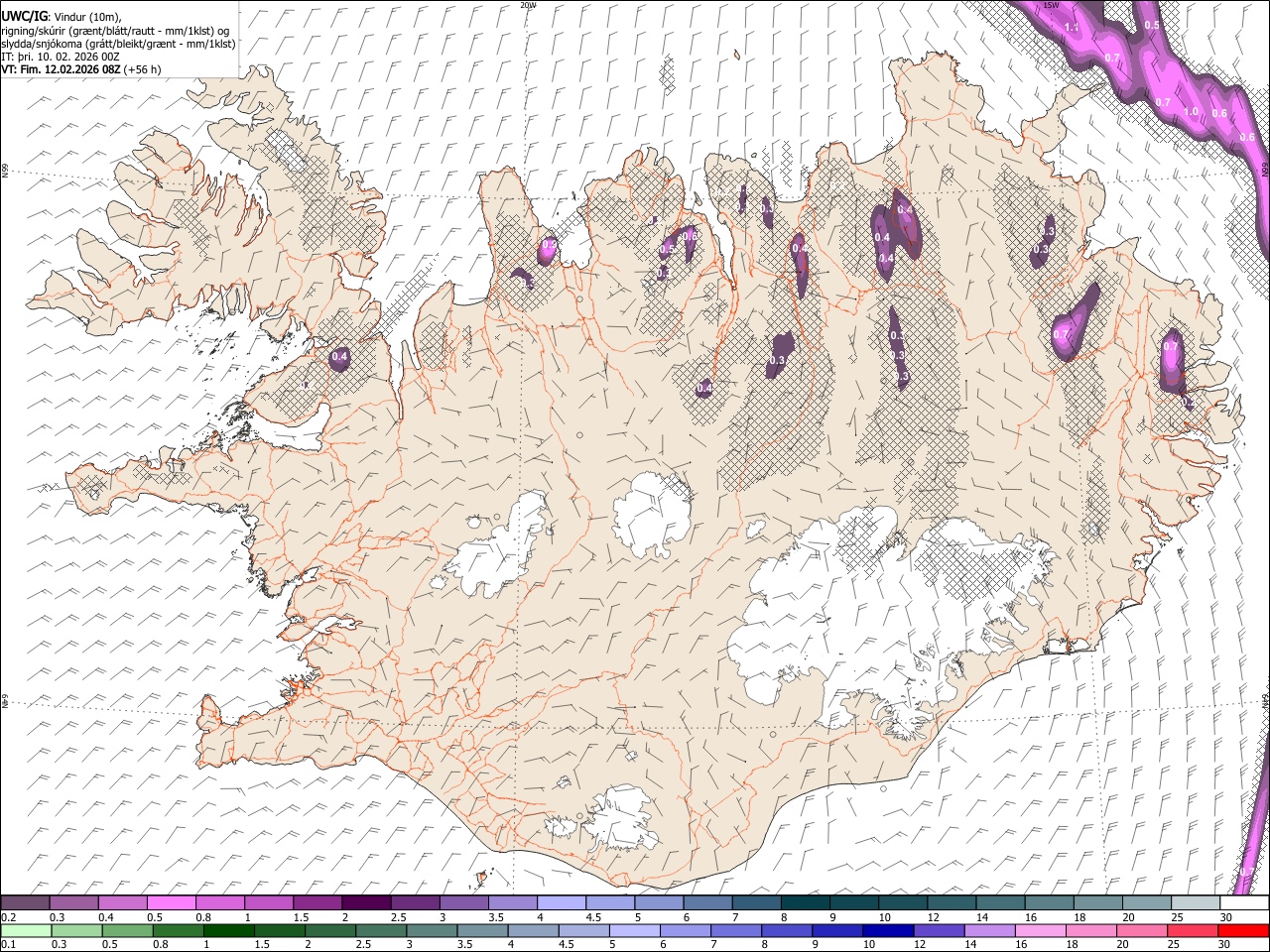Pick the bottom-row green swatch labeled 0.5

(x=127, y=930)
